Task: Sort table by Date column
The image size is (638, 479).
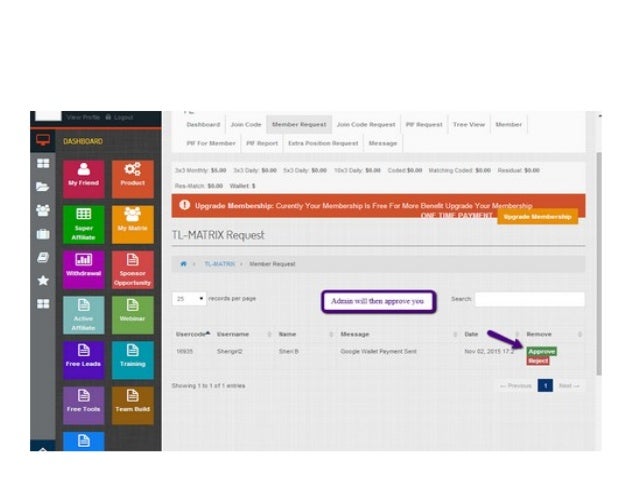Action: click(492, 334)
